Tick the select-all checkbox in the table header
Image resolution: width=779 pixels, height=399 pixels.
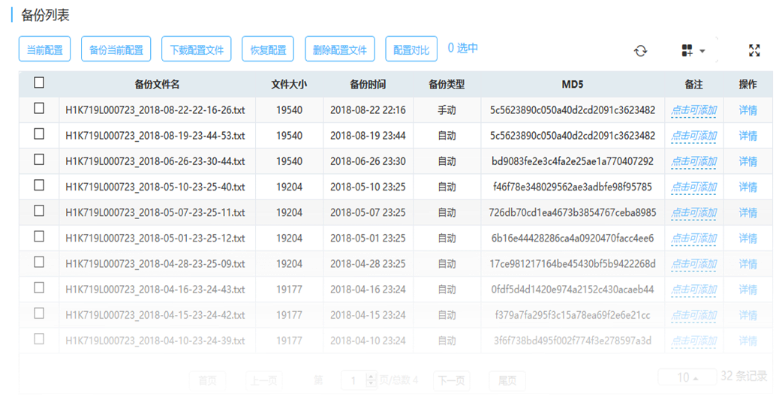pyautogui.click(x=39, y=82)
